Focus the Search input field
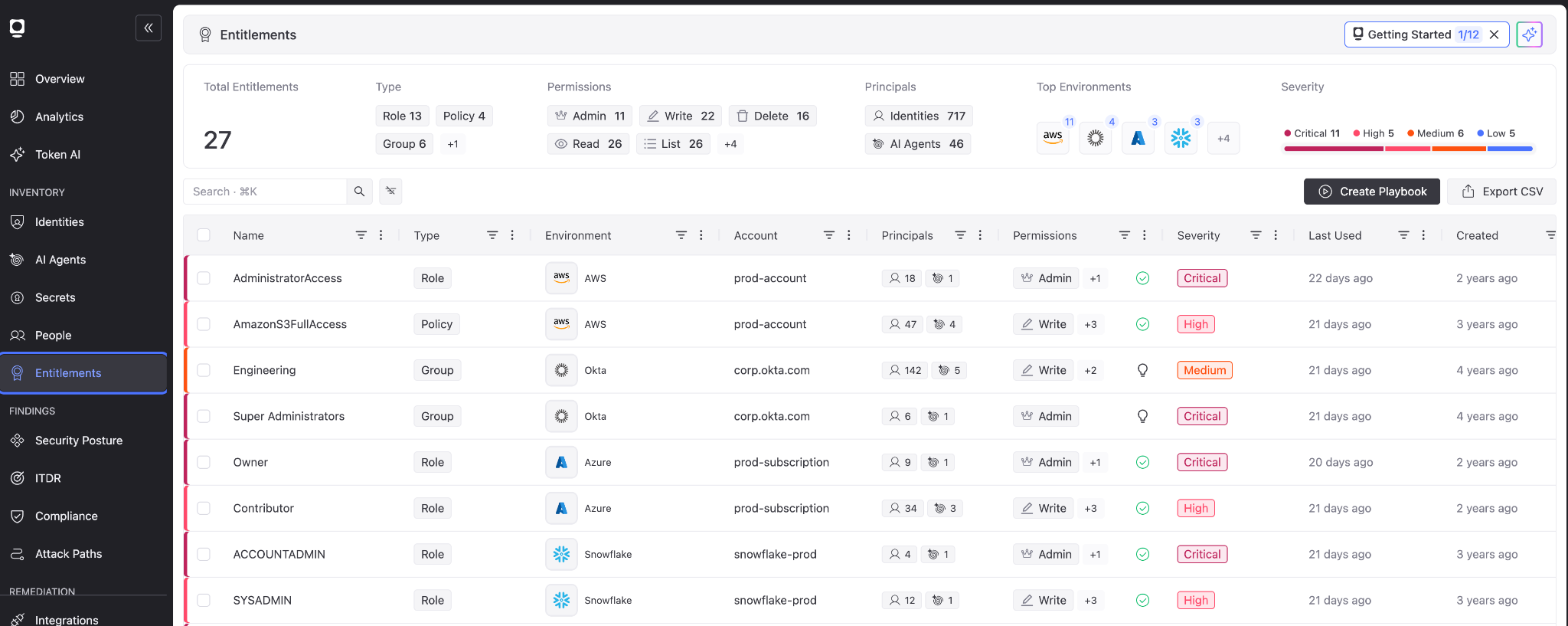The height and width of the screenshot is (626, 1568). [265, 192]
